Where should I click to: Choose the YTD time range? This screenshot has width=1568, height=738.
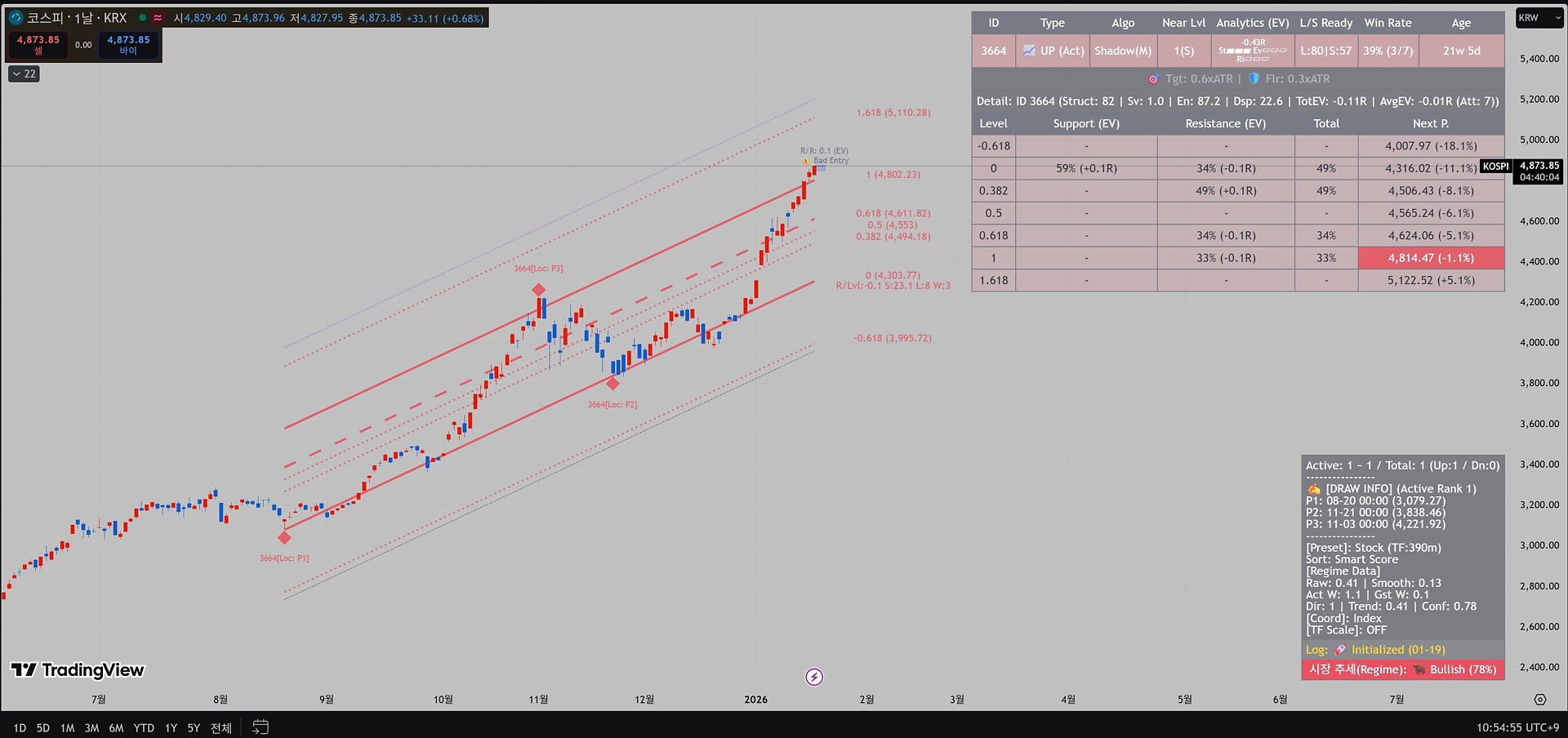[144, 727]
